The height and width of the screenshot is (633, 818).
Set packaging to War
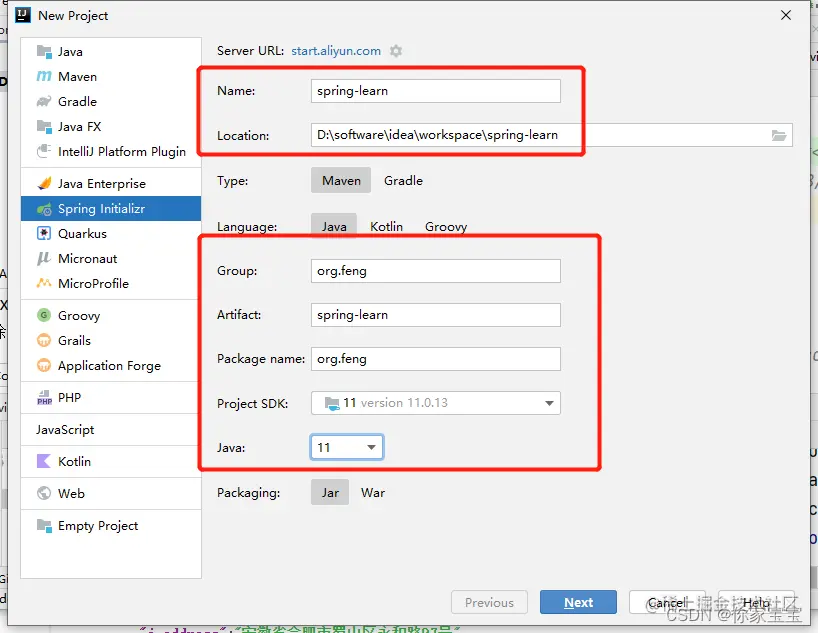coord(373,493)
